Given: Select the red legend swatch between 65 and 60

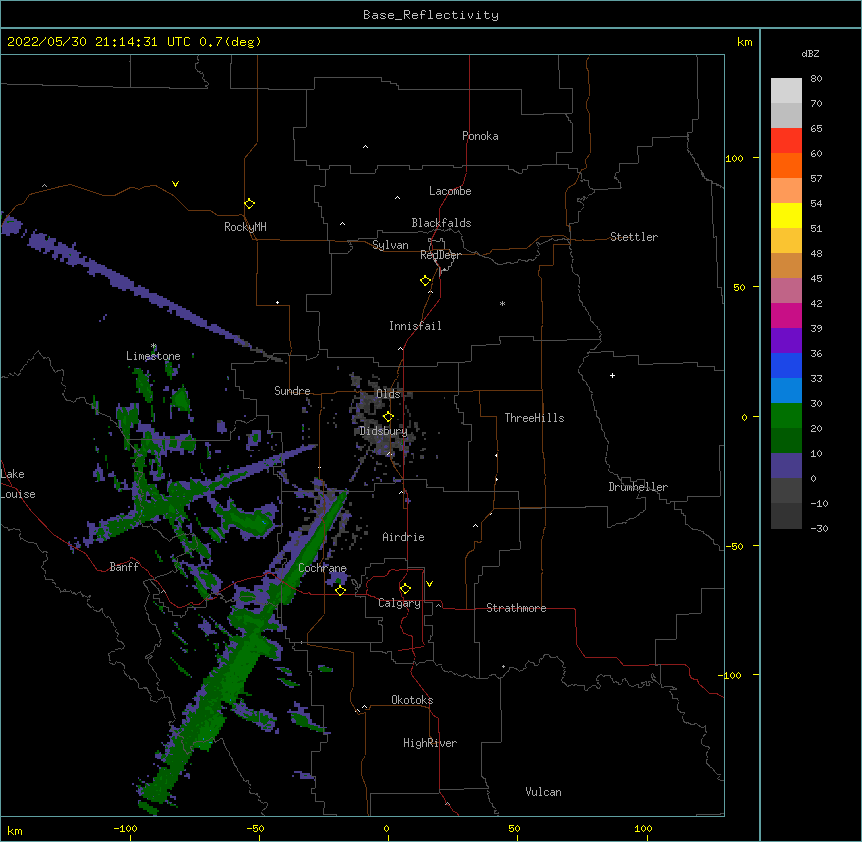Looking at the screenshot, I should pos(786,141).
